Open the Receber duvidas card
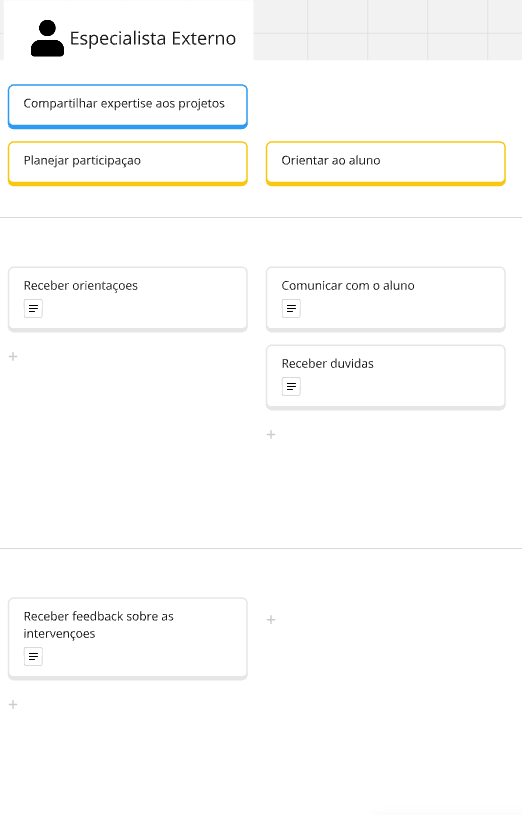The image size is (522, 815). [386, 377]
